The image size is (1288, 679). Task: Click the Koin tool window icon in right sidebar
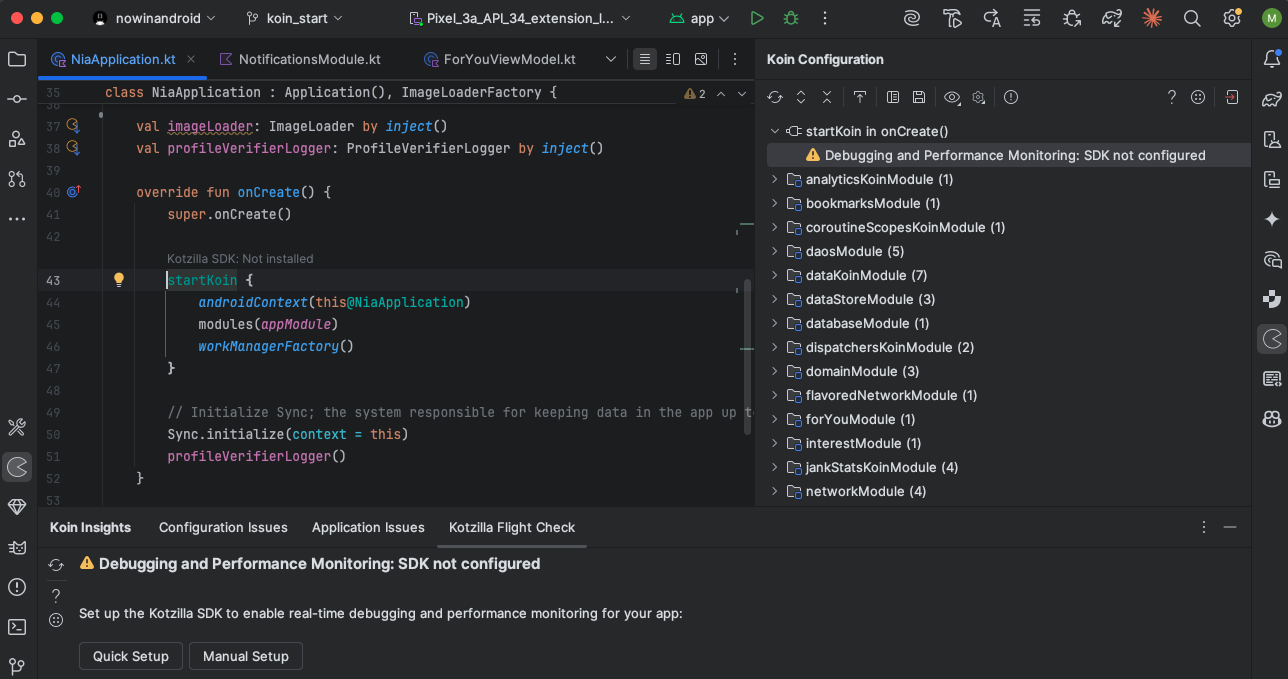tap(1271, 339)
